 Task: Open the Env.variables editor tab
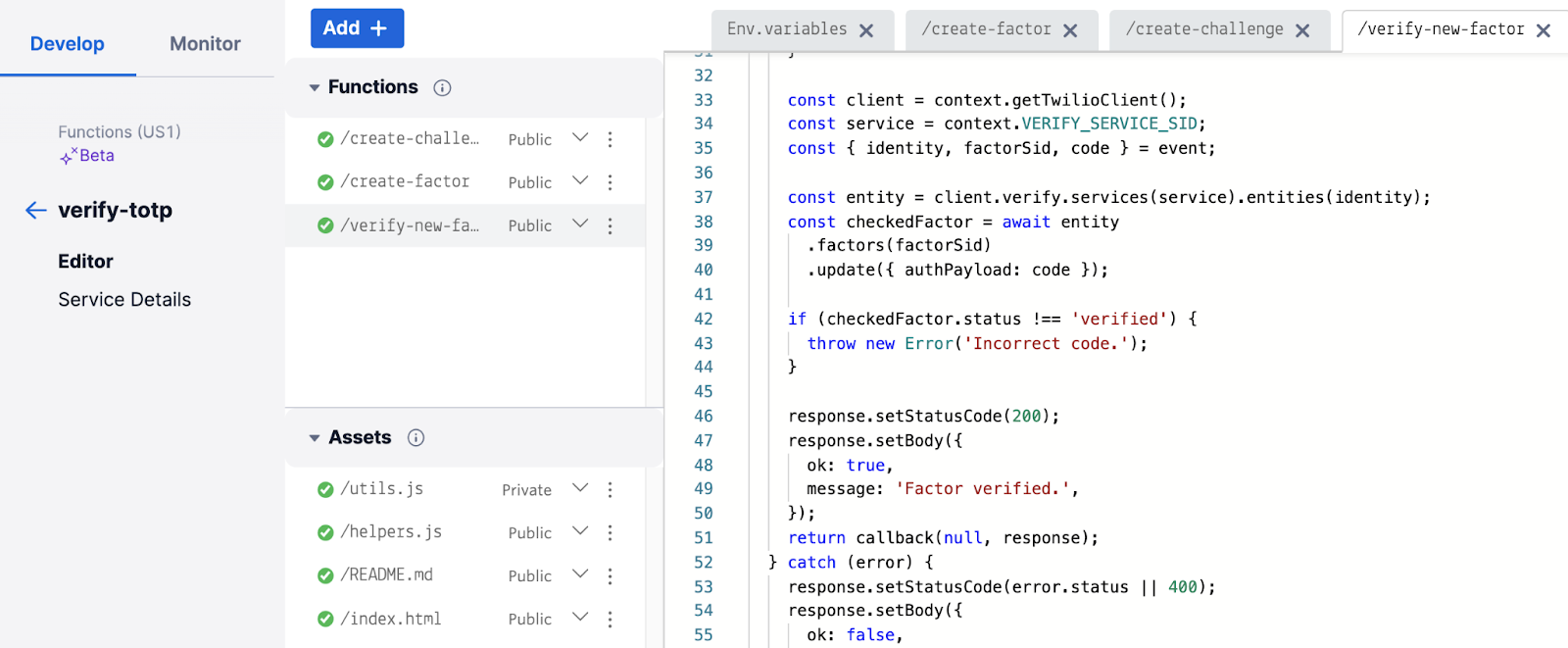pyautogui.click(x=787, y=29)
